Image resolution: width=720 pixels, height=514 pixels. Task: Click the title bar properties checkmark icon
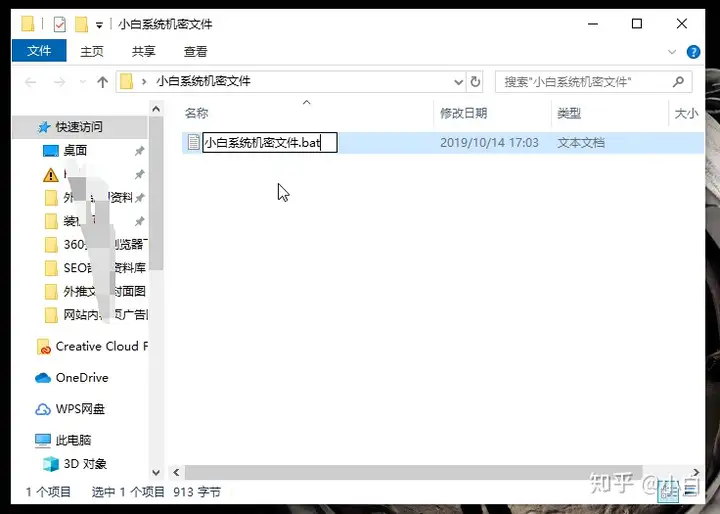[x=59, y=24]
